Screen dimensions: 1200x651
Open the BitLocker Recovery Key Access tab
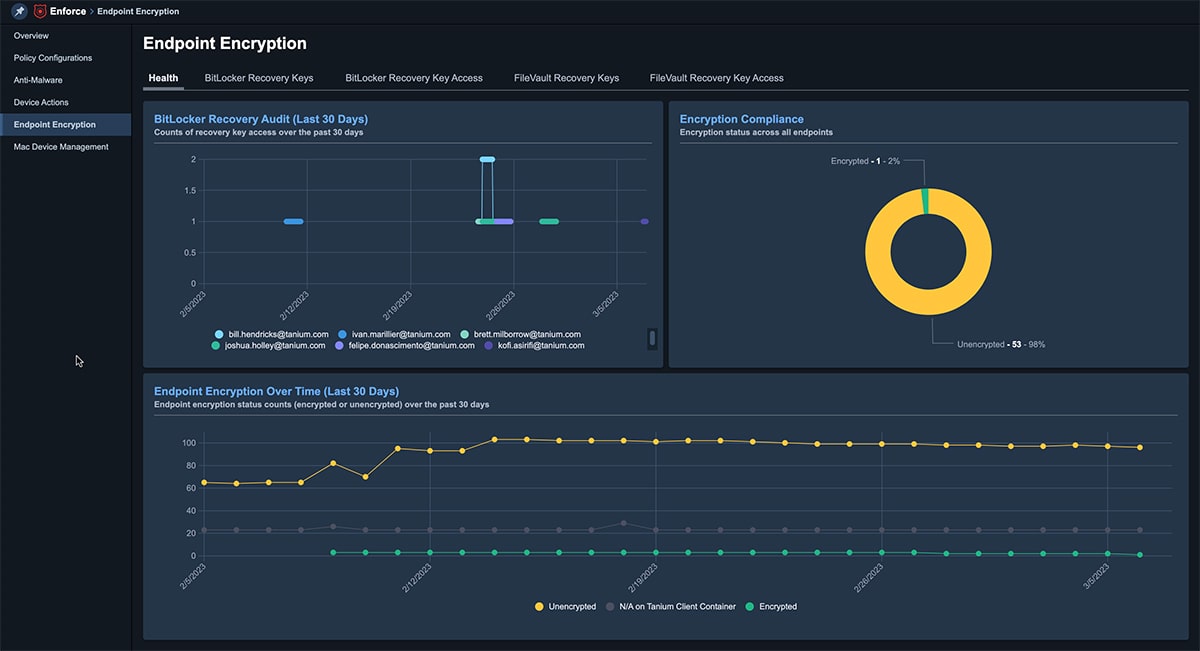click(x=414, y=78)
